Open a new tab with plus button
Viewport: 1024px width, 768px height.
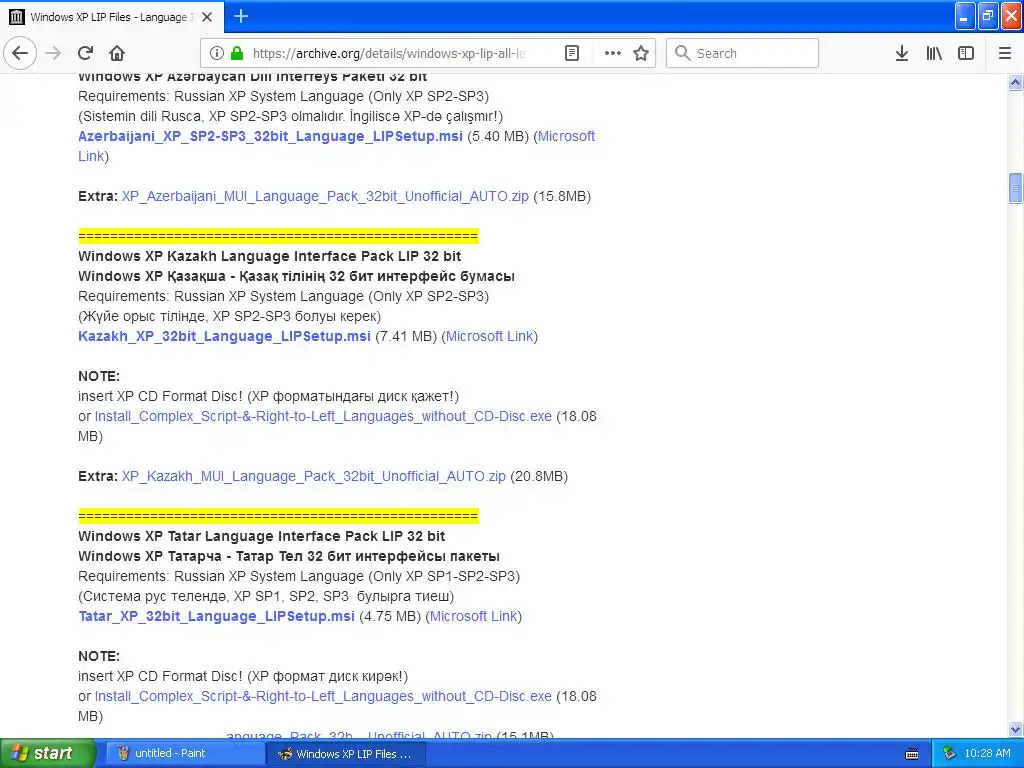[241, 16]
